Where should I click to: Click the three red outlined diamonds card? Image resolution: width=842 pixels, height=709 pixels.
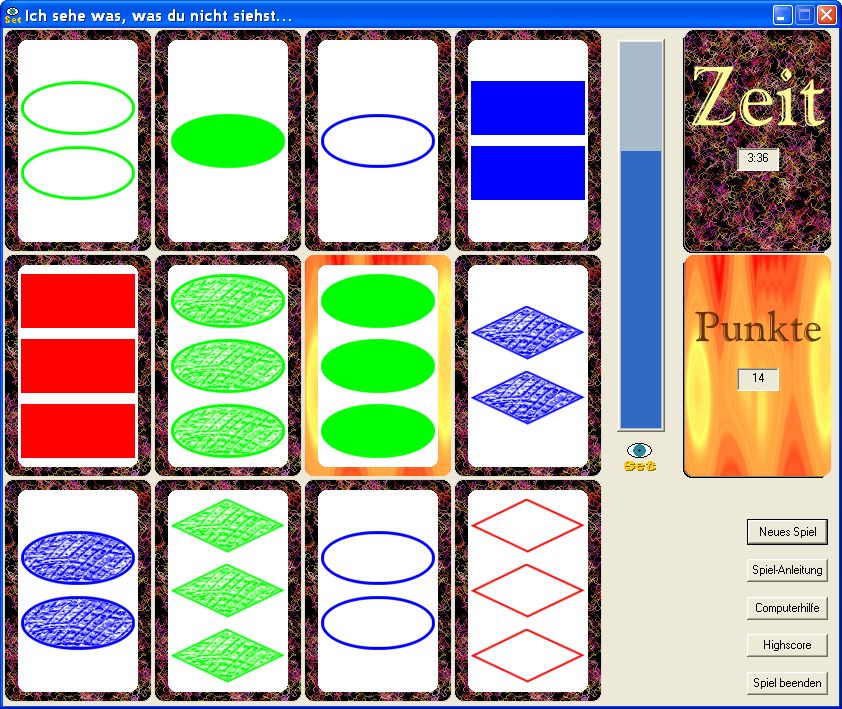tap(528, 590)
